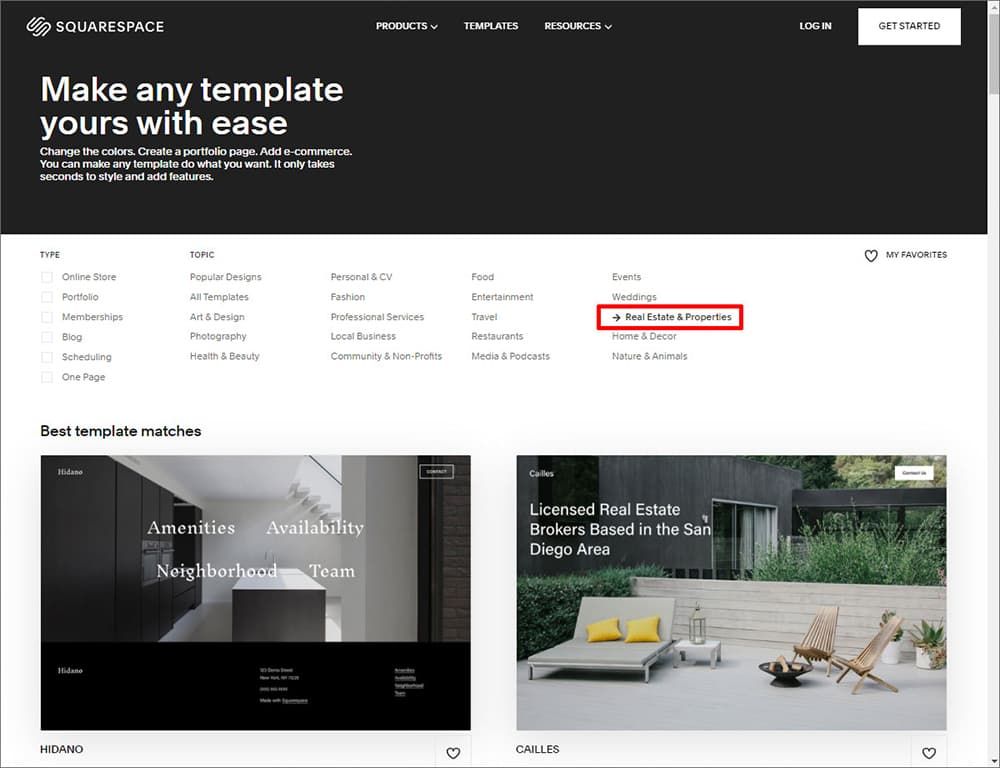Filter by Personal & CV topic

[x=361, y=277]
